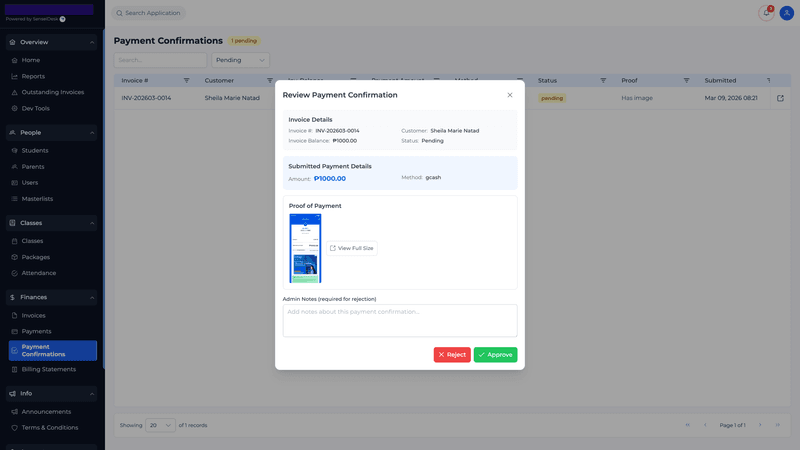Viewport: 800px width, 450px height.
Task: Click the pending status badge in table
Action: pyautogui.click(x=552, y=98)
